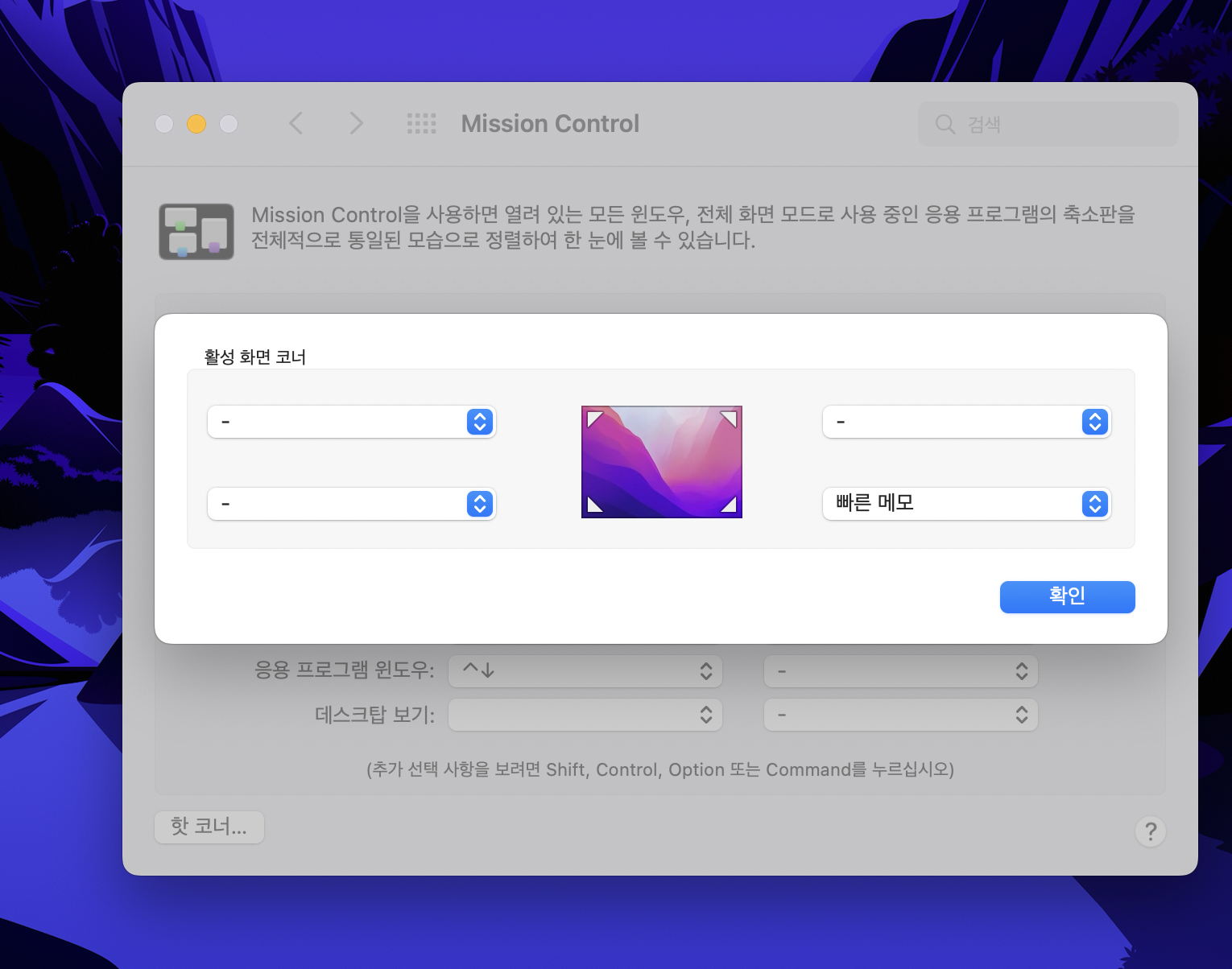
Task: Open the 응용 프로그램 윈도우 keyboard shortcut dropdown
Action: coord(585,671)
